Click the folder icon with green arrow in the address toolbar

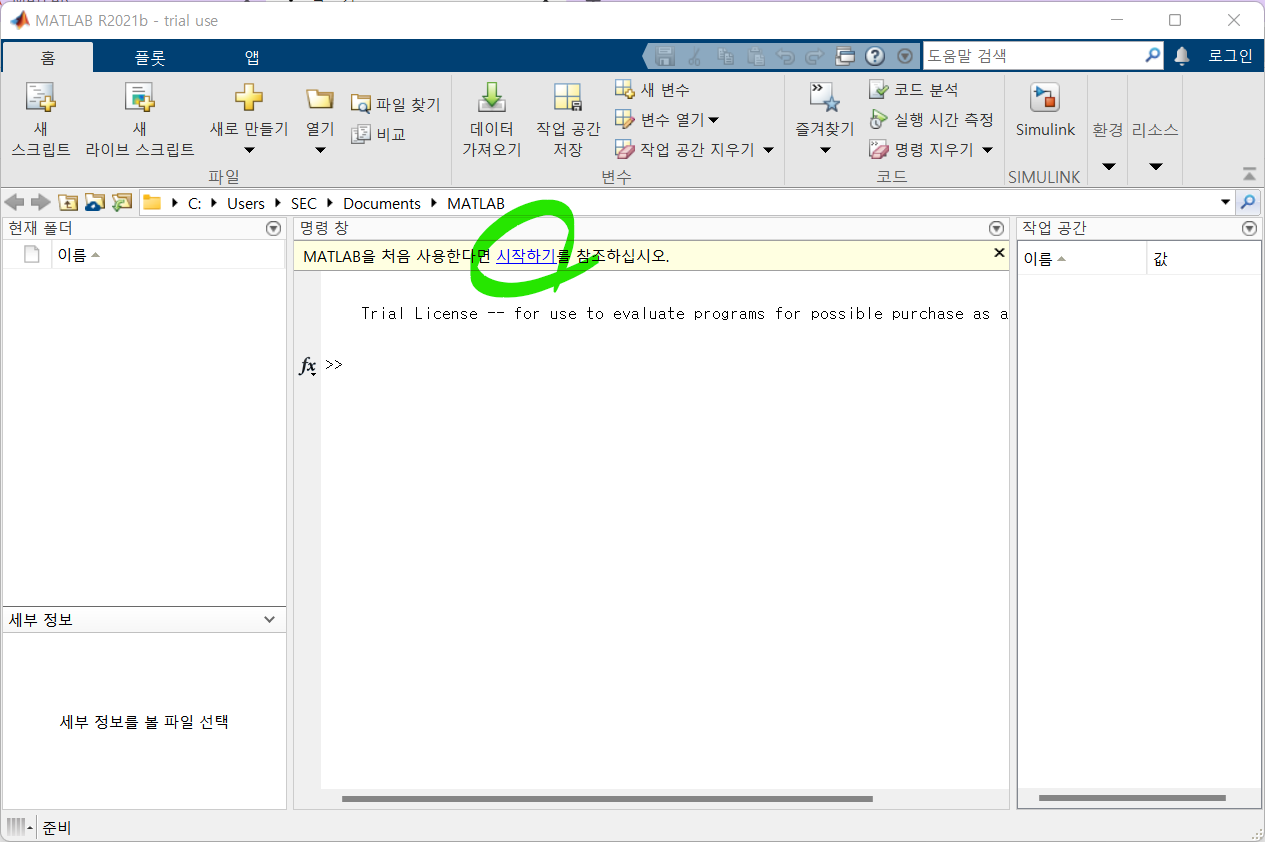(x=122, y=203)
